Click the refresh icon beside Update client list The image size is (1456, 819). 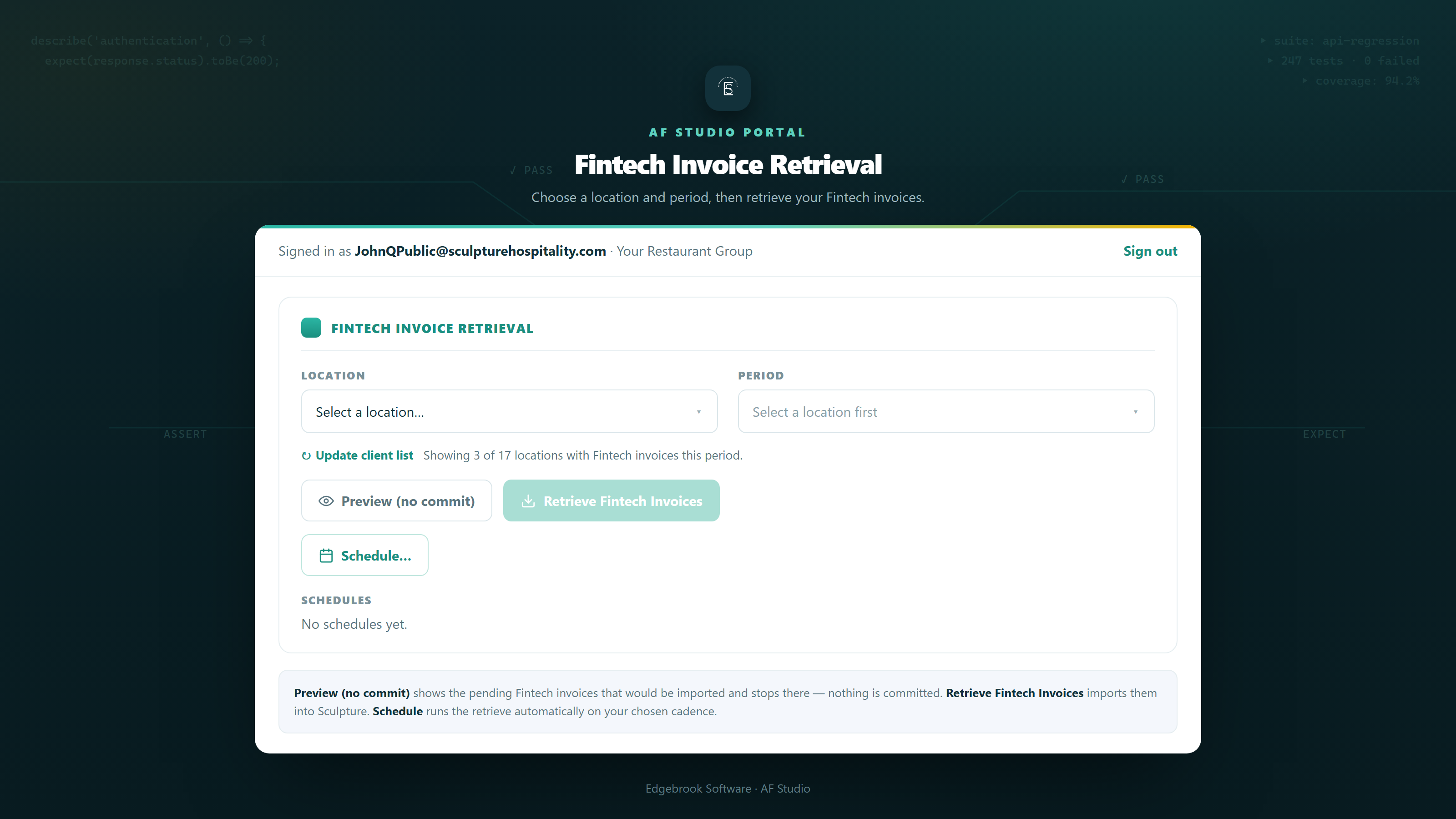(x=306, y=455)
